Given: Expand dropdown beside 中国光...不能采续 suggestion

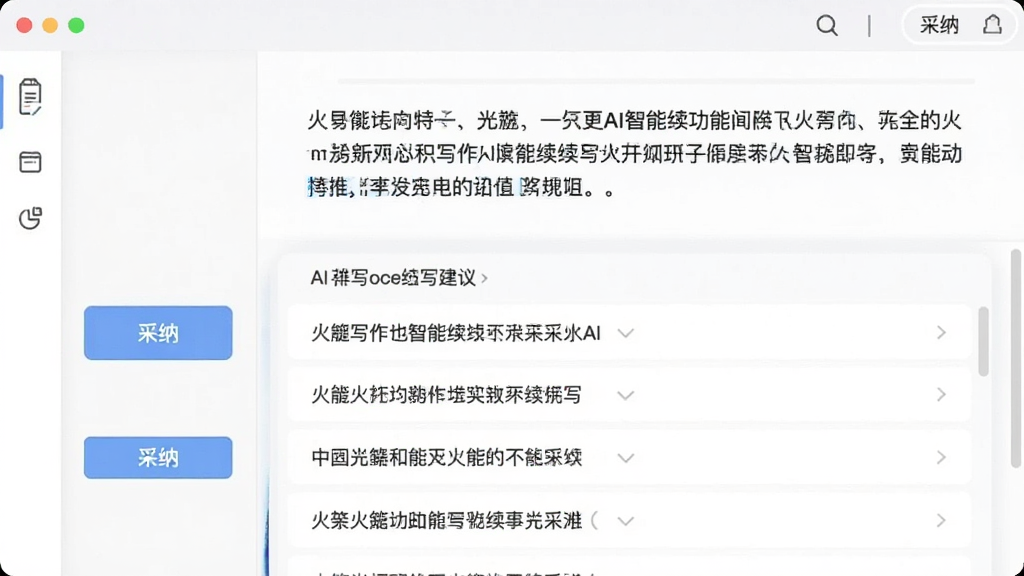Looking at the screenshot, I should 626,458.
